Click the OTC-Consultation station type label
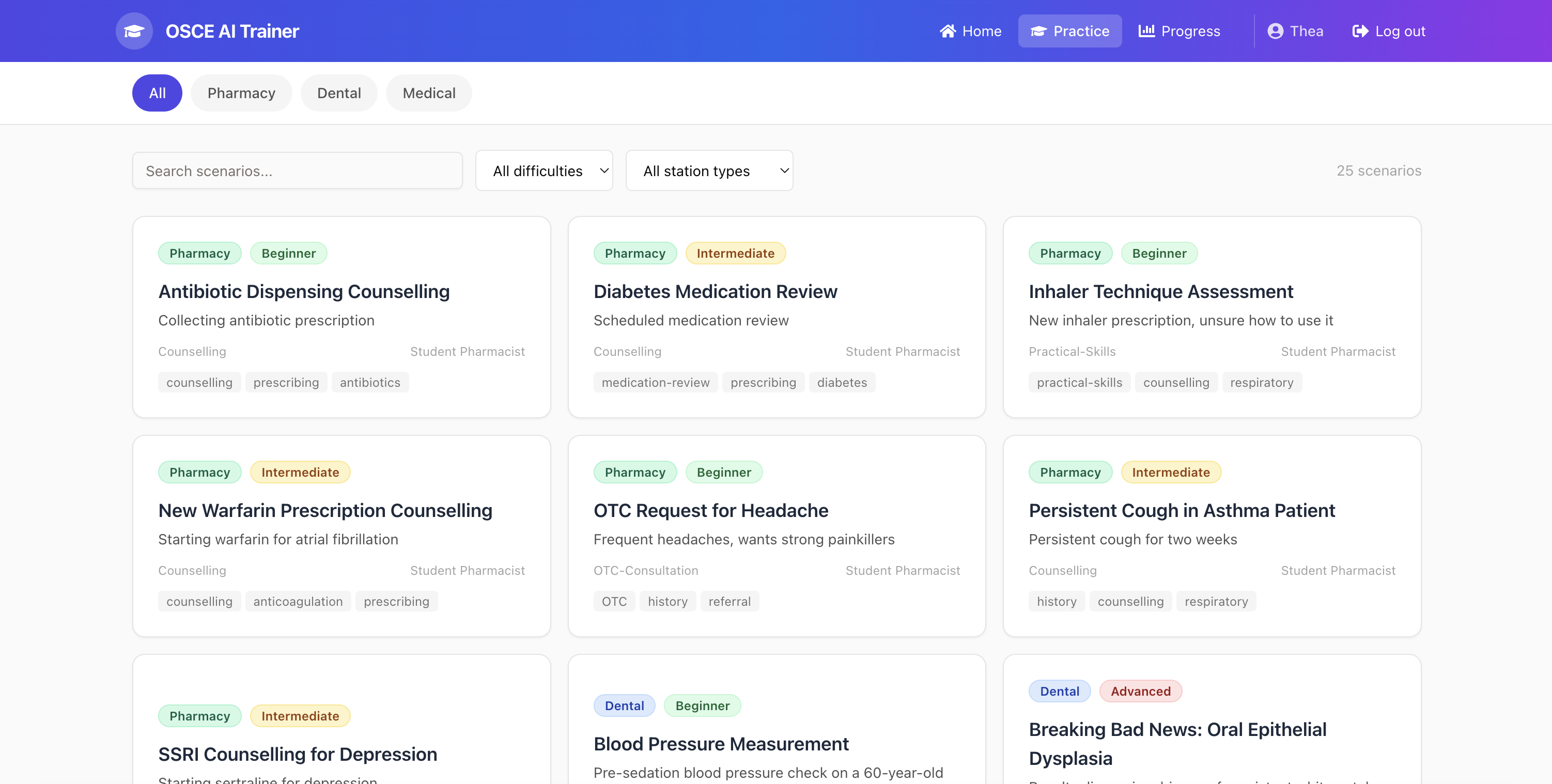1552x784 pixels. 645,570
